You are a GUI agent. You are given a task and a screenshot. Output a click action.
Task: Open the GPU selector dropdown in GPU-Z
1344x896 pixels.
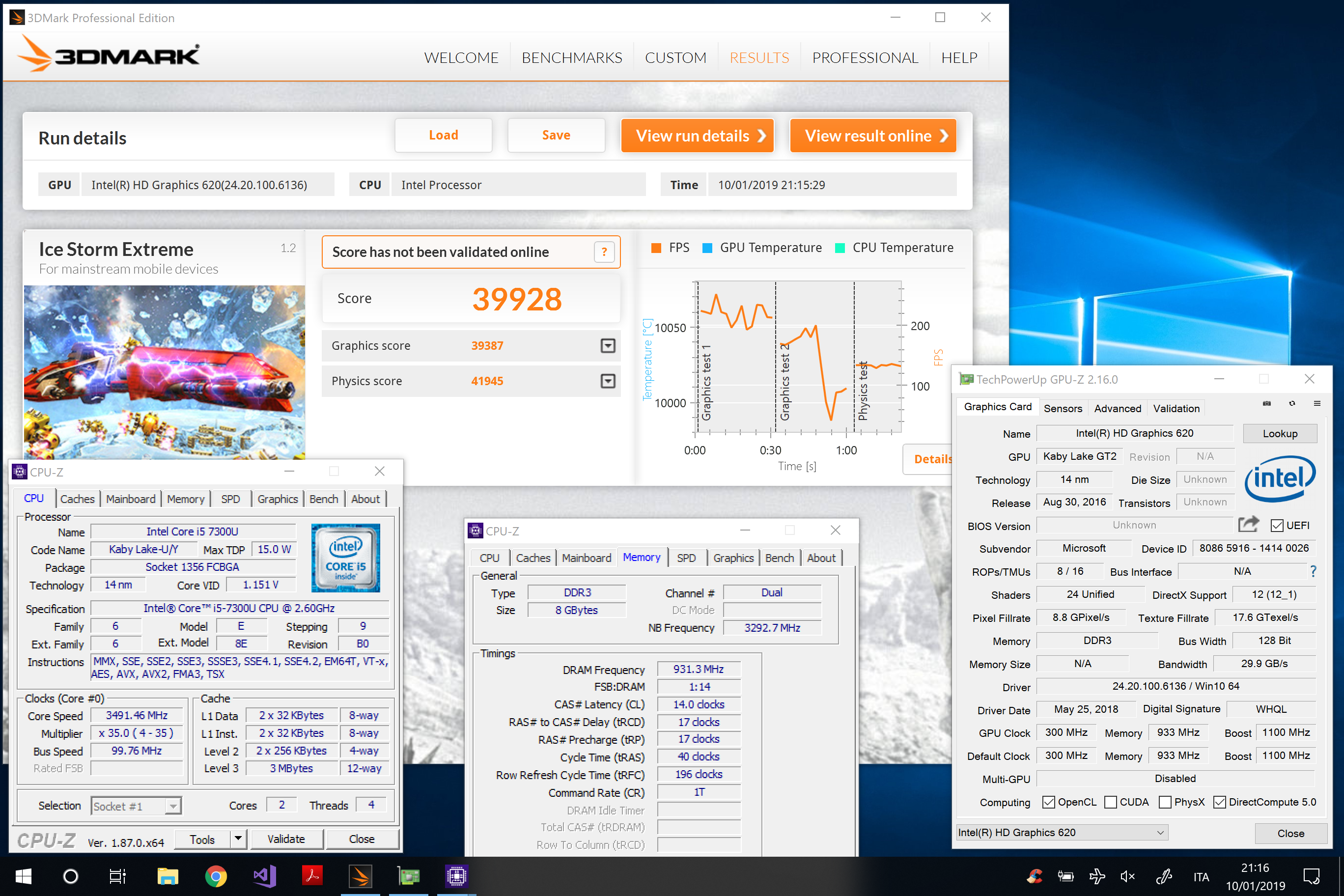point(1062,832)
